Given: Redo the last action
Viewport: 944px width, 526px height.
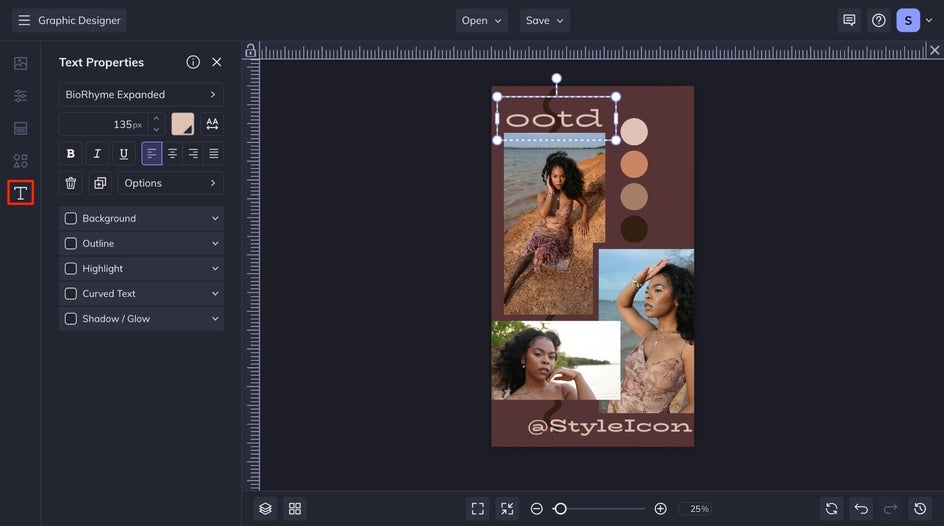Looking at the screenshot, I should [890, 509].
